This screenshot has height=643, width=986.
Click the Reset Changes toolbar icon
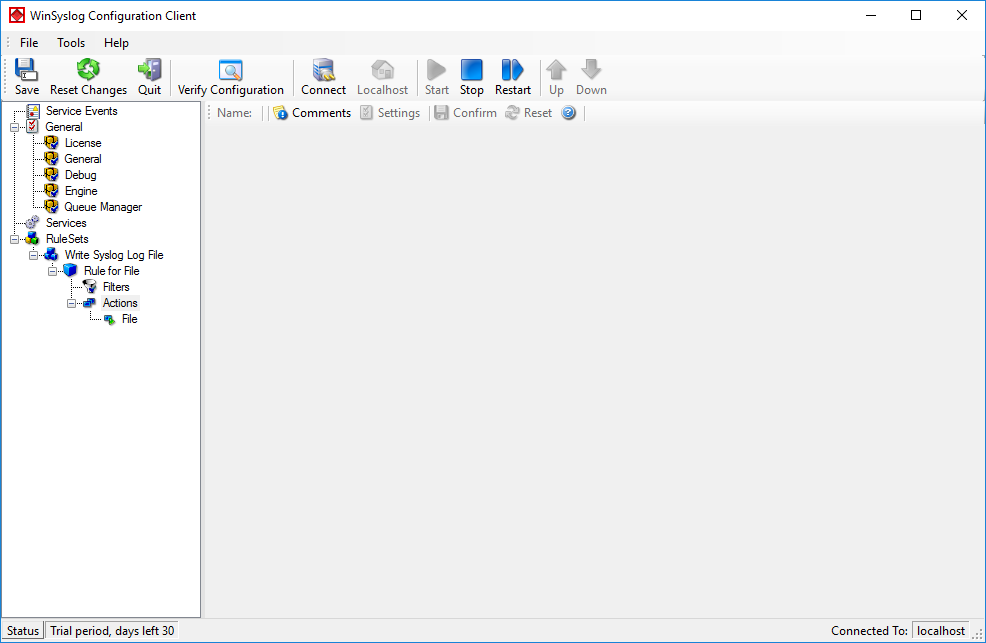[x=88, y=77]
